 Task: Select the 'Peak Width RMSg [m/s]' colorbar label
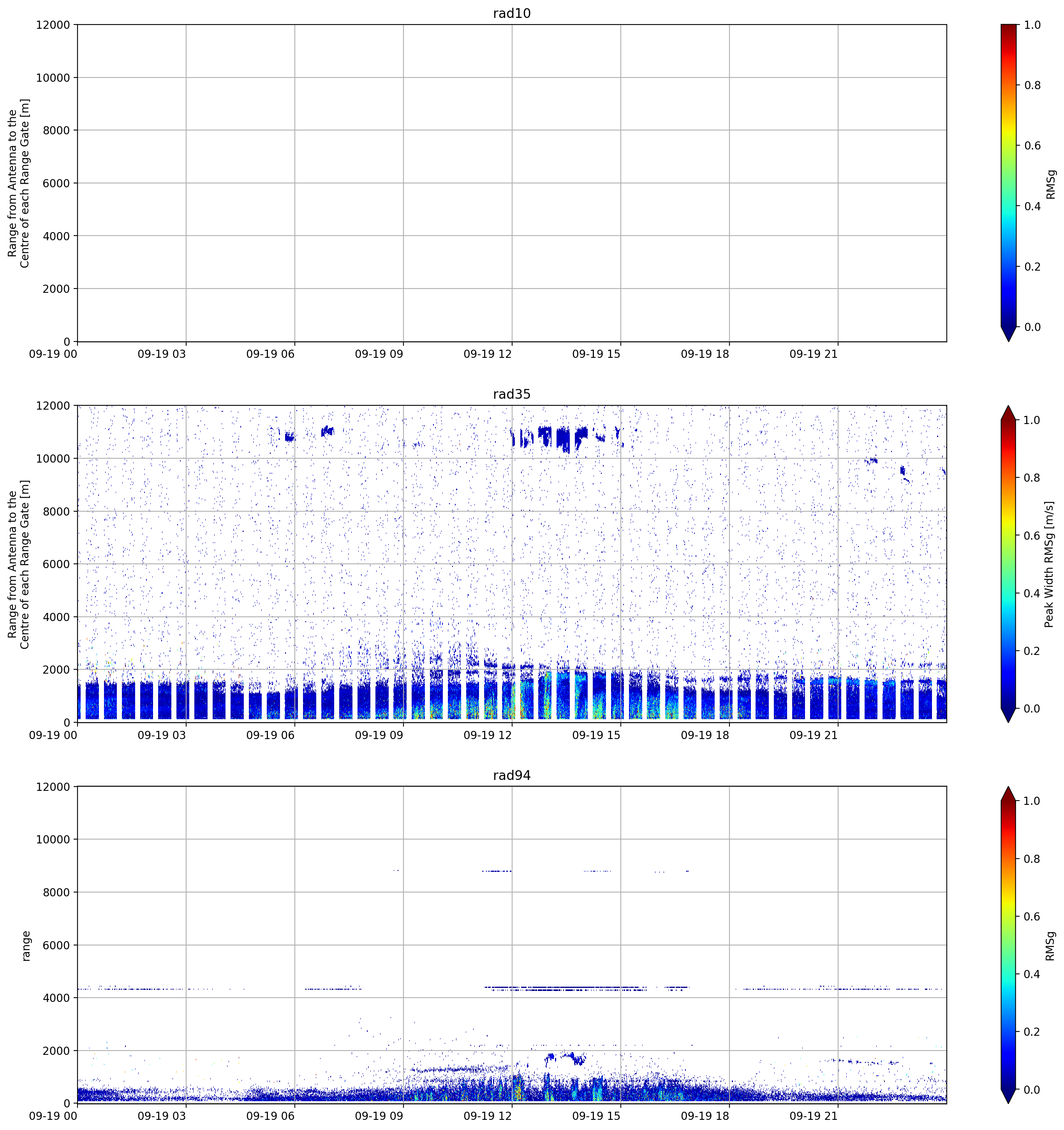1049,564
